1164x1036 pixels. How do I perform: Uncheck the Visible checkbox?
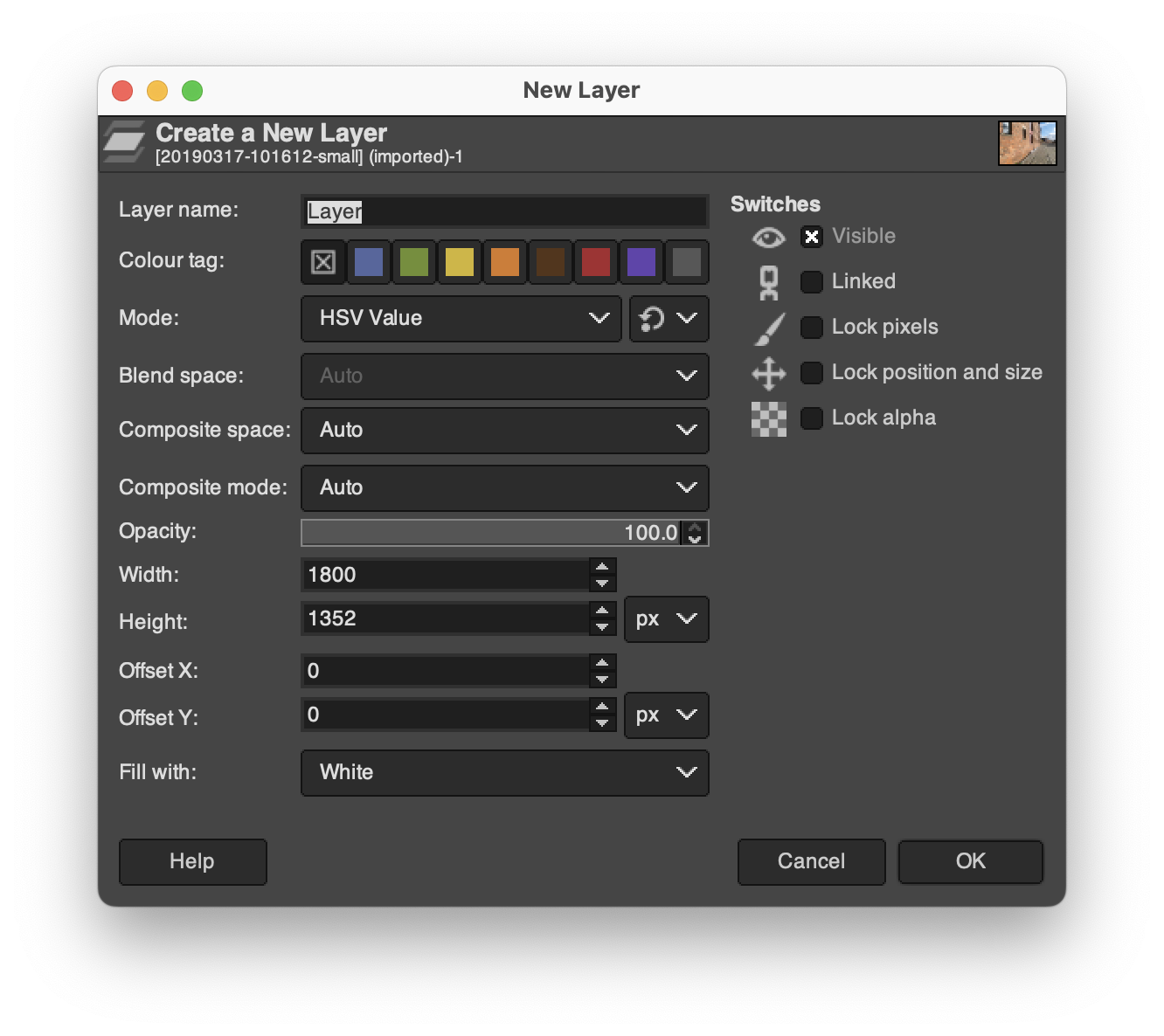point(812,237)
